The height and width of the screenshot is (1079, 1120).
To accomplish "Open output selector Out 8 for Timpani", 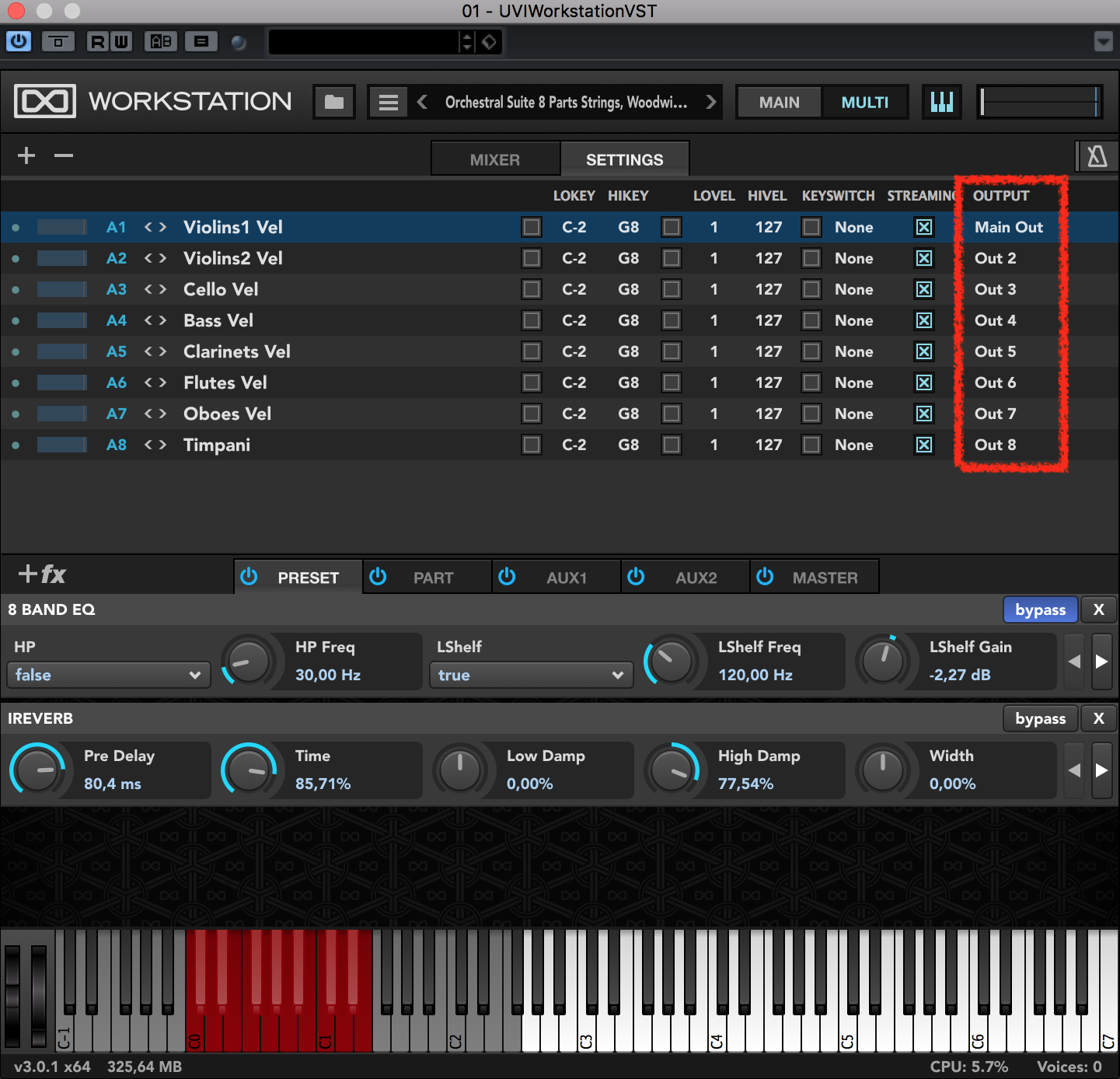I will click(995, 445).
